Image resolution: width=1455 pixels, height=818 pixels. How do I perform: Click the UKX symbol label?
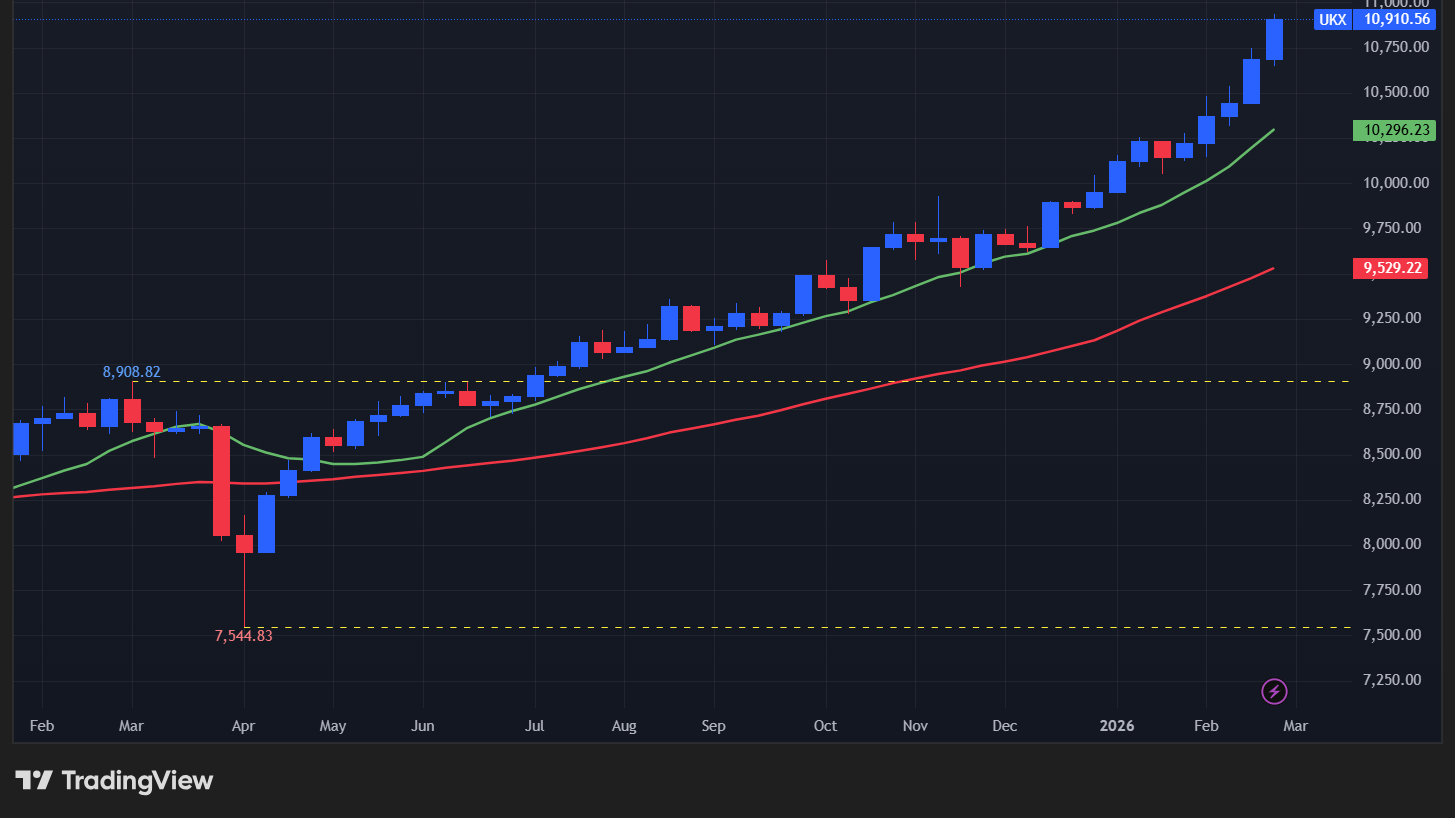(1332, 19)
